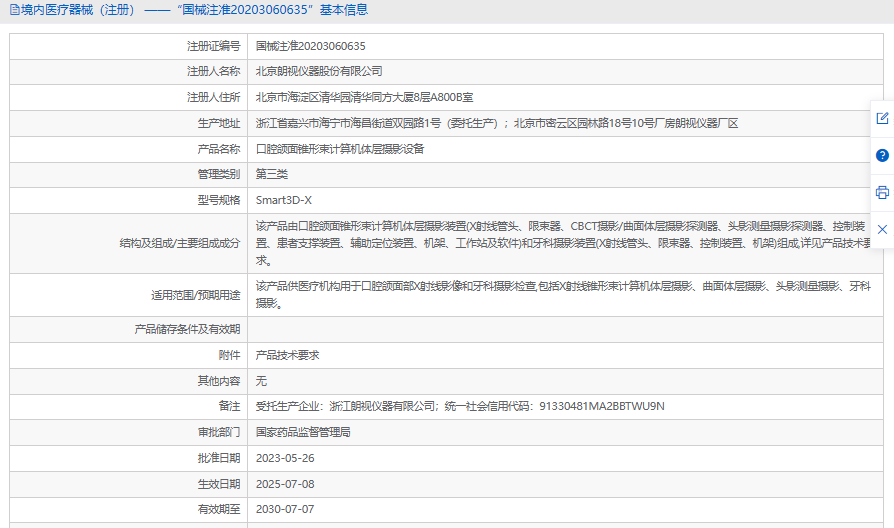The height and width of the screenshot is (528, 894).
Task: Select product name 口腔颌面锥形束计算机体层摄影设备
Action: click(x=340, y=149)
